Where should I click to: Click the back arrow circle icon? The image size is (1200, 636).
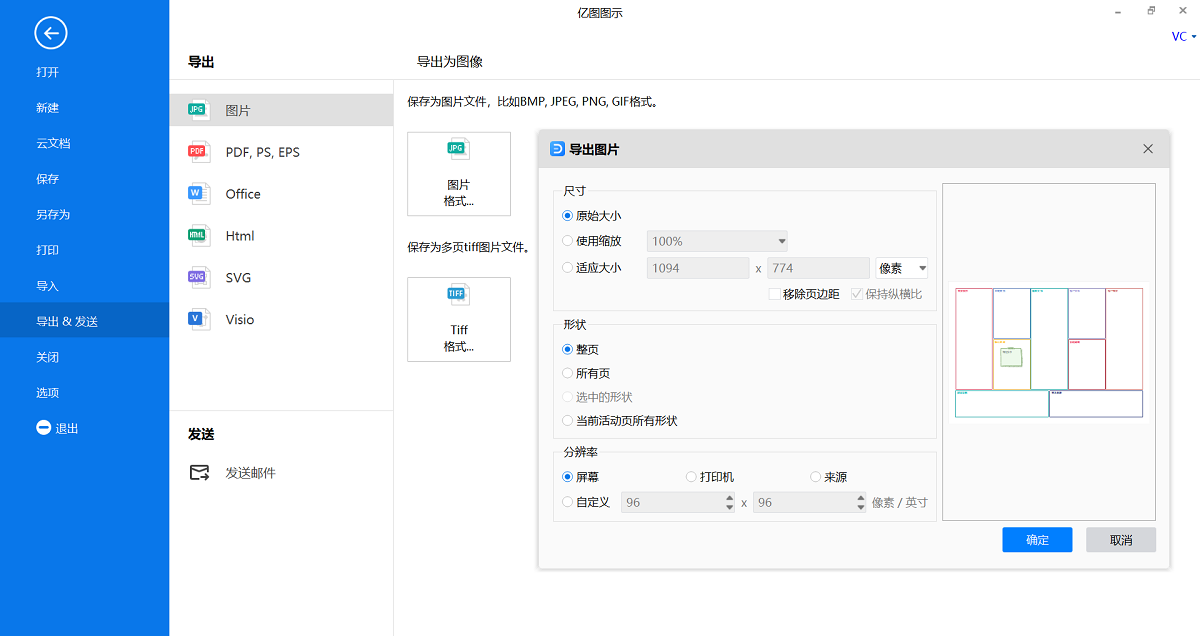[51, 33]
